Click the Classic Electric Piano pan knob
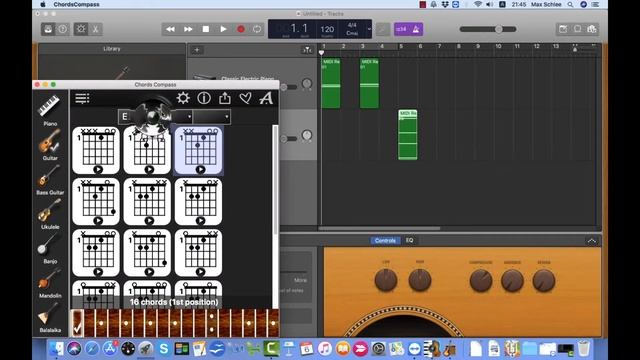 click(307, 84)
